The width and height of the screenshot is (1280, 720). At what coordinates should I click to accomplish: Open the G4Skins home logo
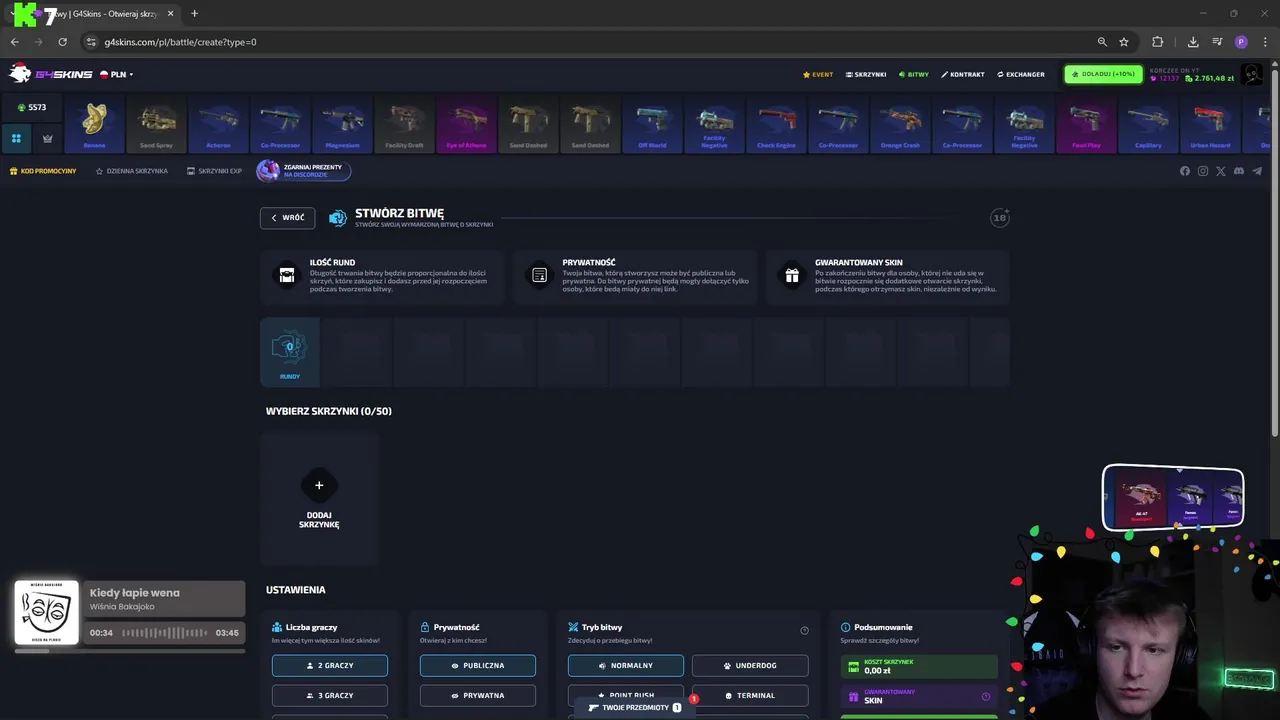tap(50, 74)
